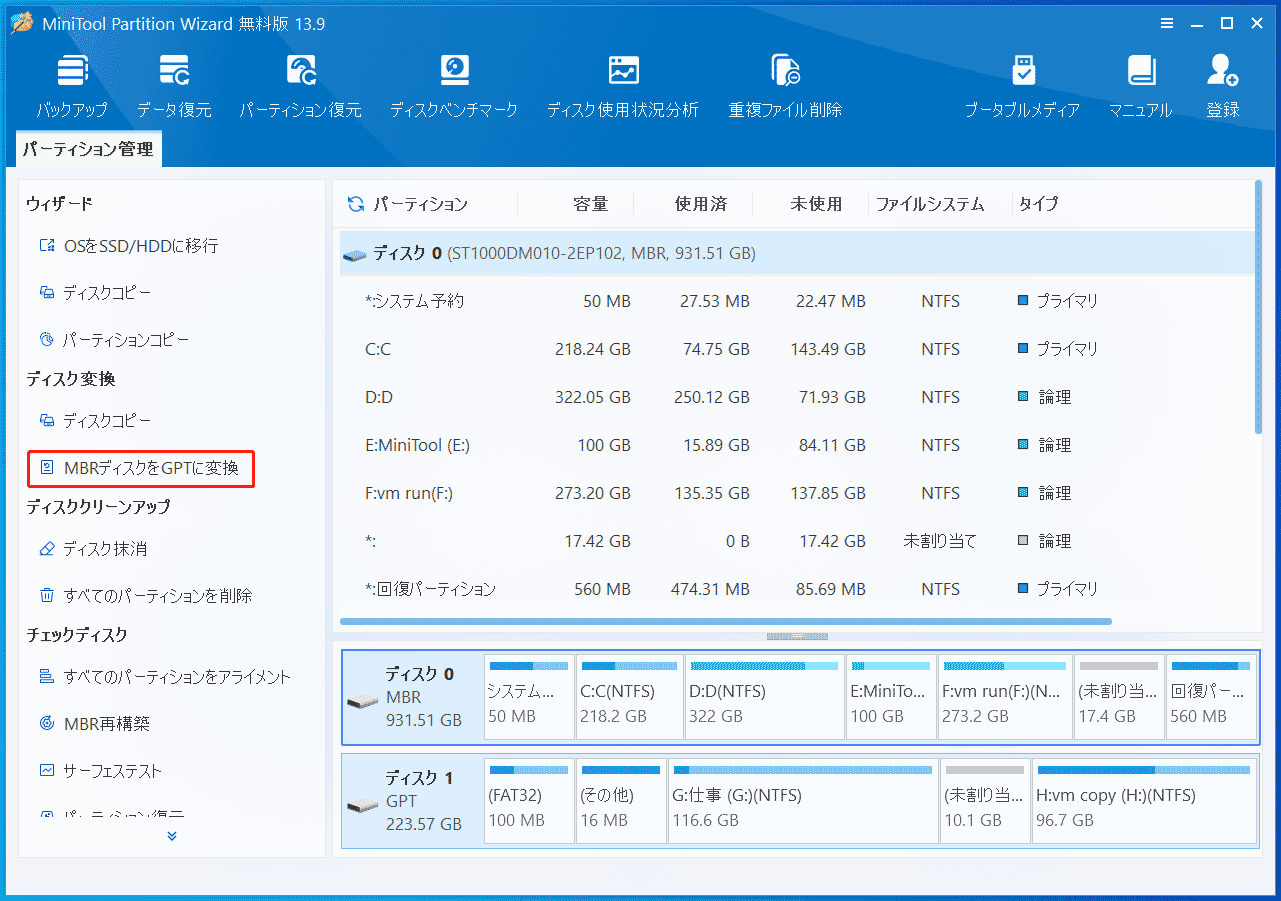
Task: Open ディスク使用状況分析 space analyzer
Action: [x=622, y=86]
